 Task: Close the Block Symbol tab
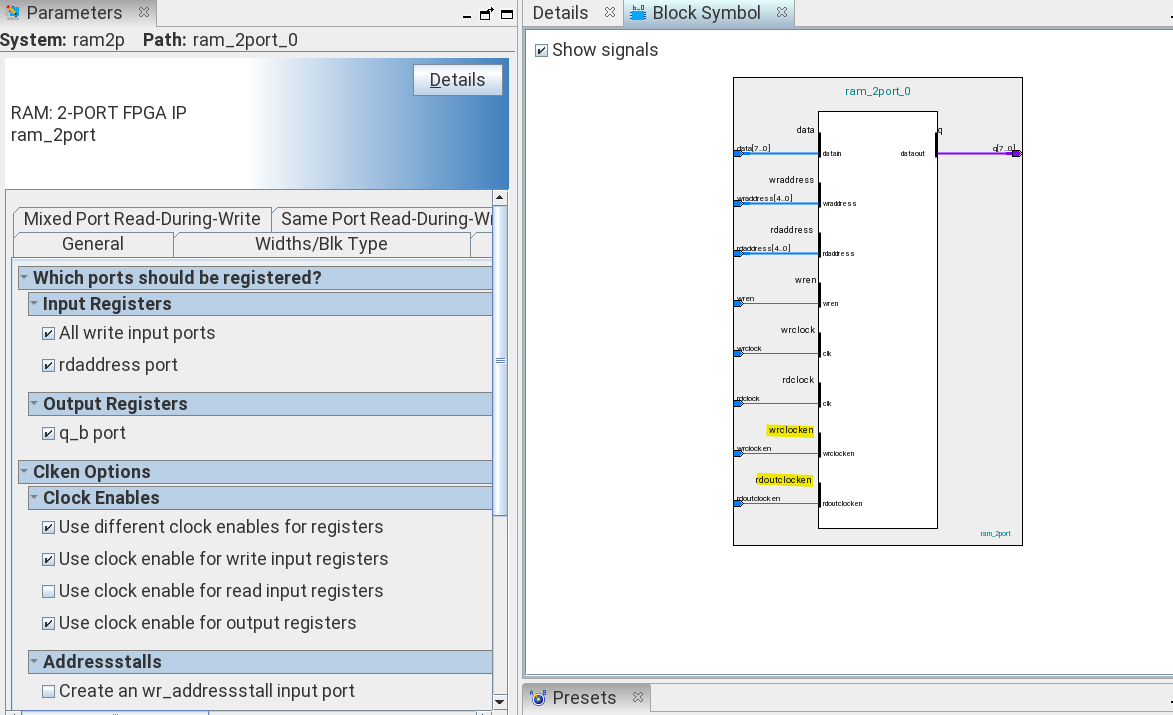782,13
